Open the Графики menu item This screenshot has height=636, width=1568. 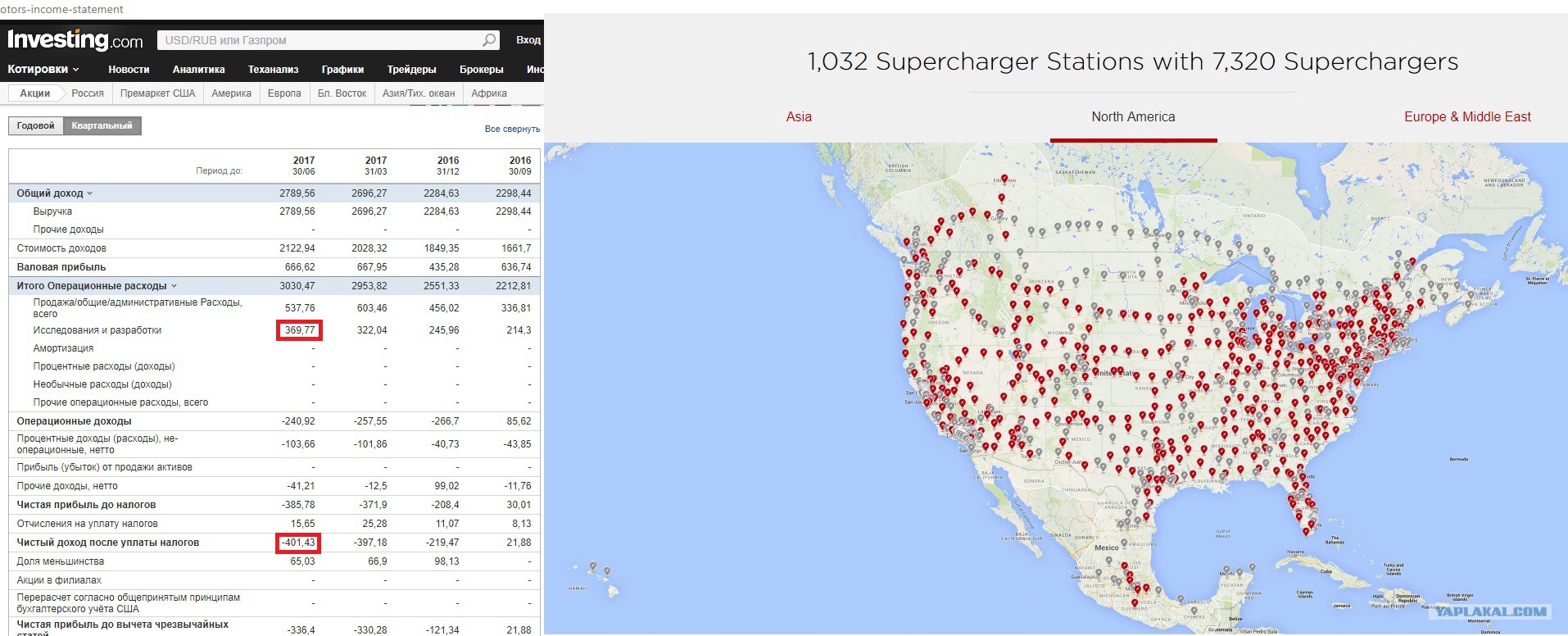[x=342, y=70]
